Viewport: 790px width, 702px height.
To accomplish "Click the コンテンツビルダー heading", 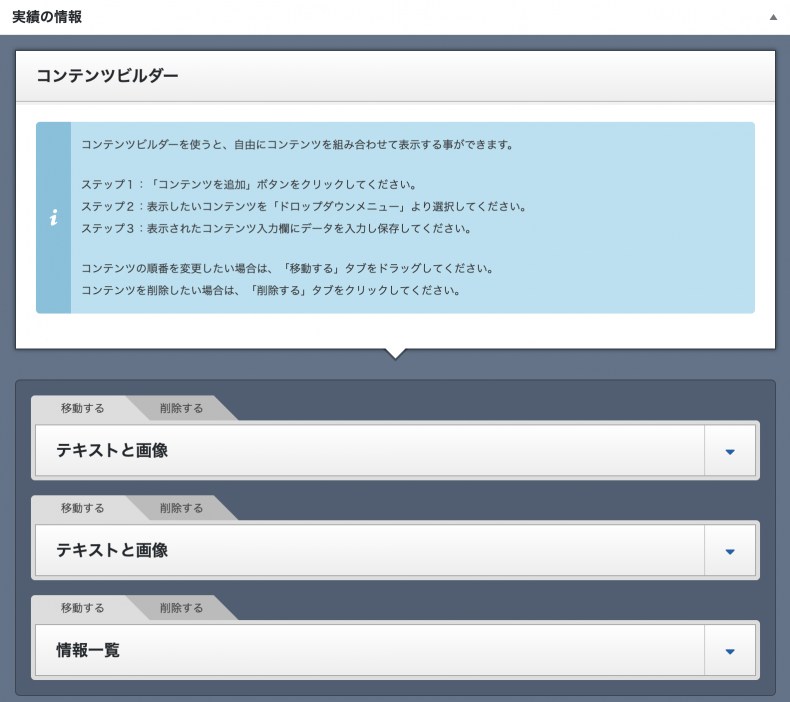I will (107, 76).
